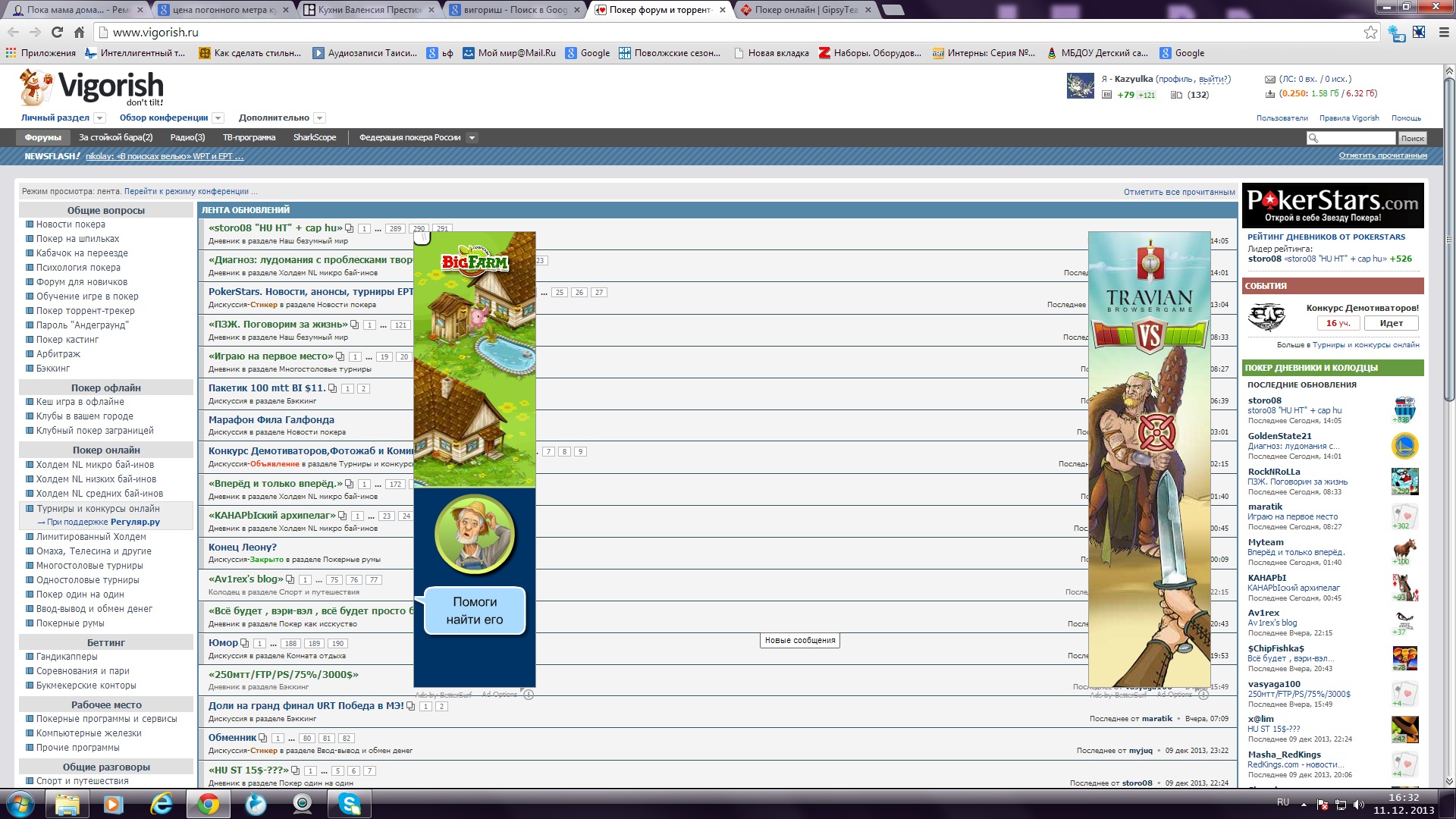This screenshot has height=819, width=1456.
Task: Click the torrent ratio download icon
Action: click(x=1269, y=94)
